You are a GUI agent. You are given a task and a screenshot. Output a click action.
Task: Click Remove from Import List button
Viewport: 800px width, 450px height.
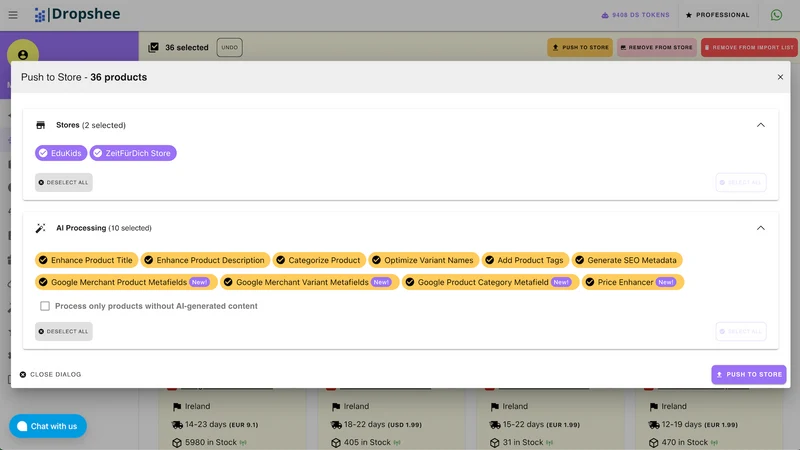(x=749, y=47)
